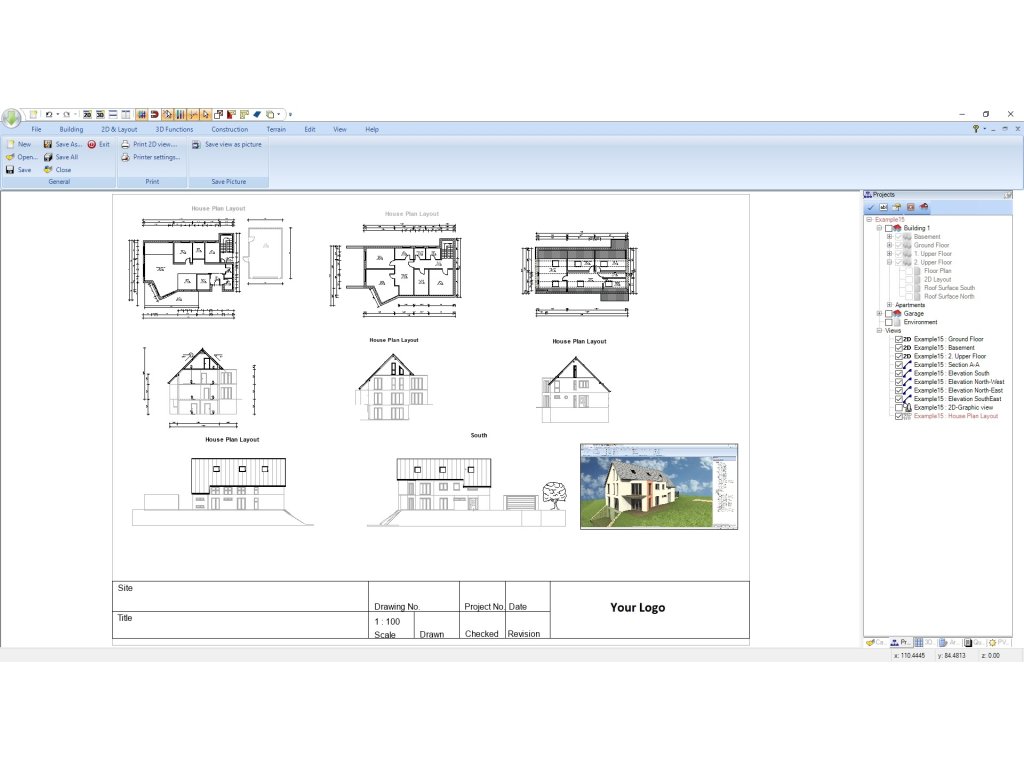This screenshot has height=768, width=1024.
Task: Expand the Apartments tree node
Action: point(889,305)
